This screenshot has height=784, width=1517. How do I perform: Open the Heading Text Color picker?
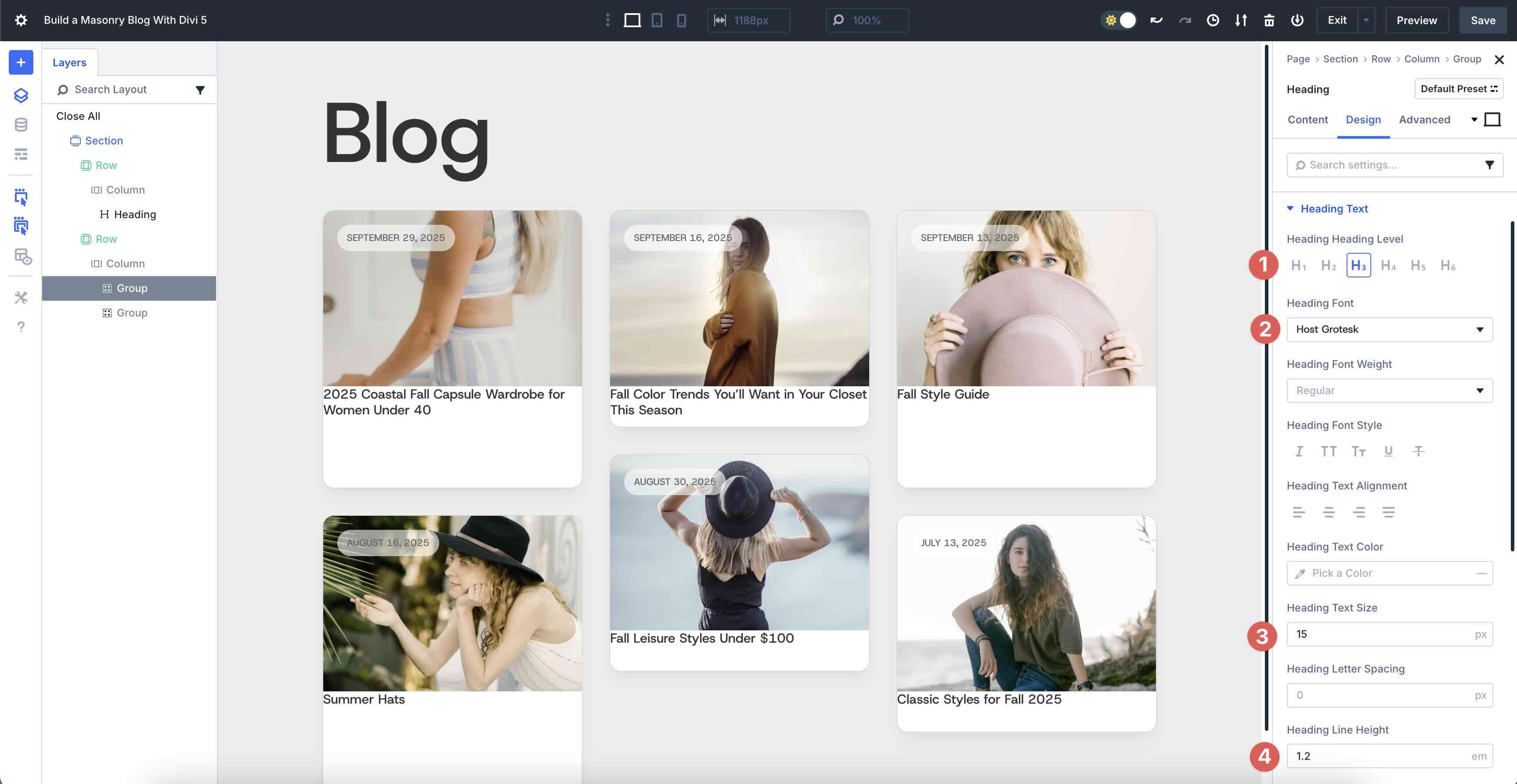tap(1389, 573)
